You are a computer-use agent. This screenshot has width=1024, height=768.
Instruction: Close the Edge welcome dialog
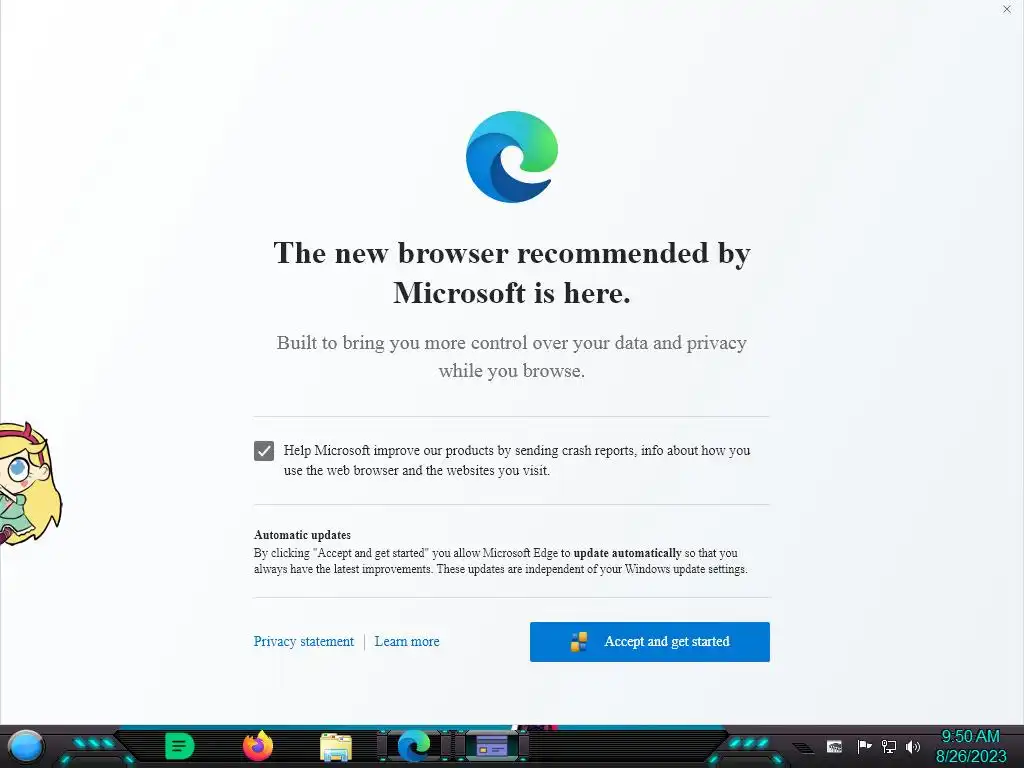pos(1007,9)
